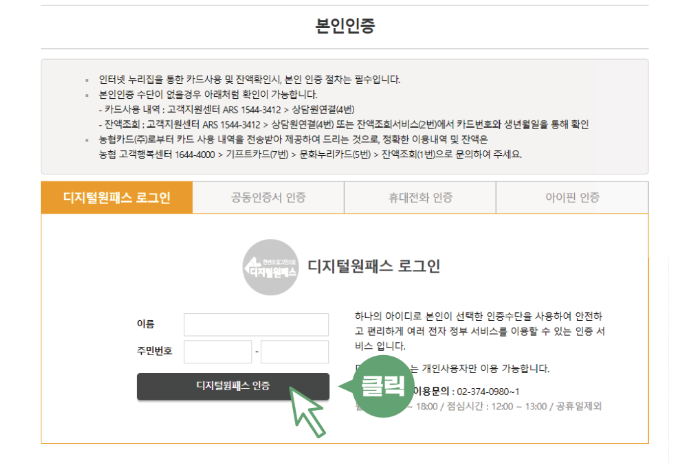Focus the first 주민번호 input box
Screen dimensions: 674x473
[218, 352]
